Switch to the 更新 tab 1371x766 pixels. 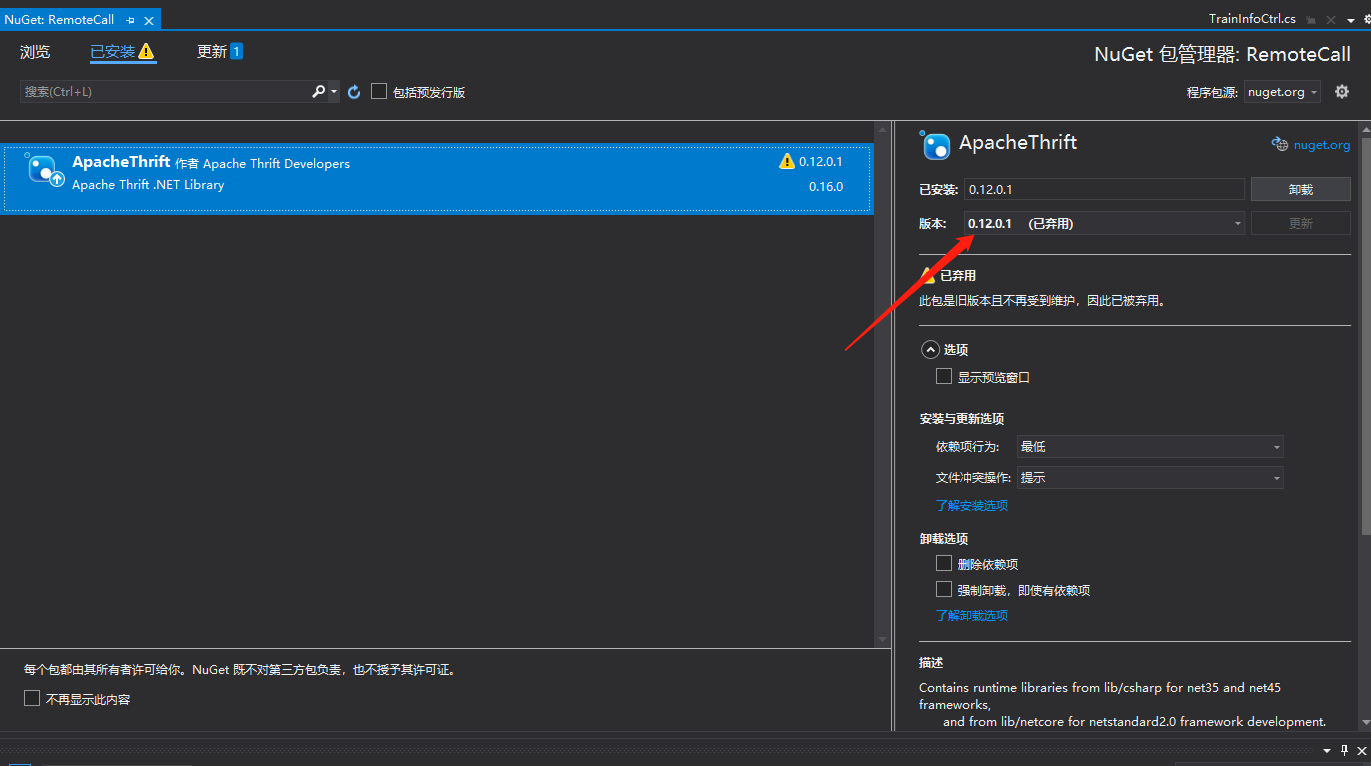[x=212, y=52]
